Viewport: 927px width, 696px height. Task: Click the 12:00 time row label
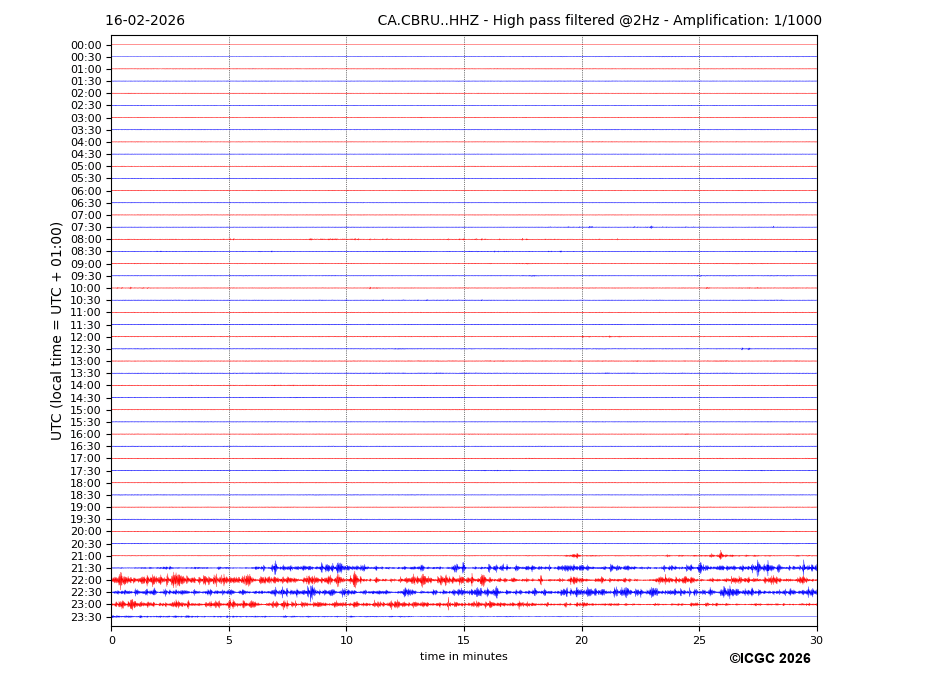tap(86, 337)
